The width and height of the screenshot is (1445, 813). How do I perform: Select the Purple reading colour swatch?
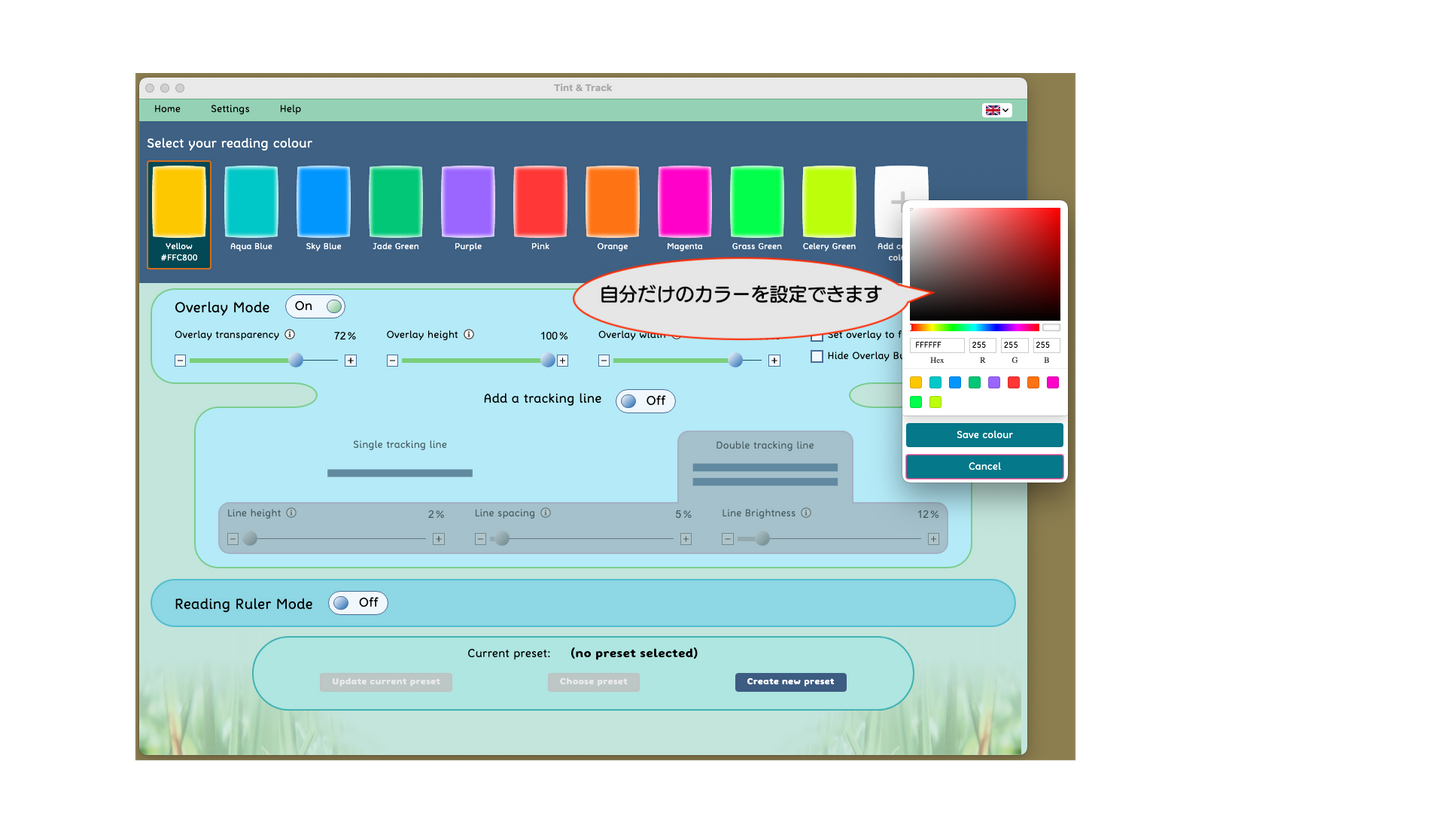468,202
